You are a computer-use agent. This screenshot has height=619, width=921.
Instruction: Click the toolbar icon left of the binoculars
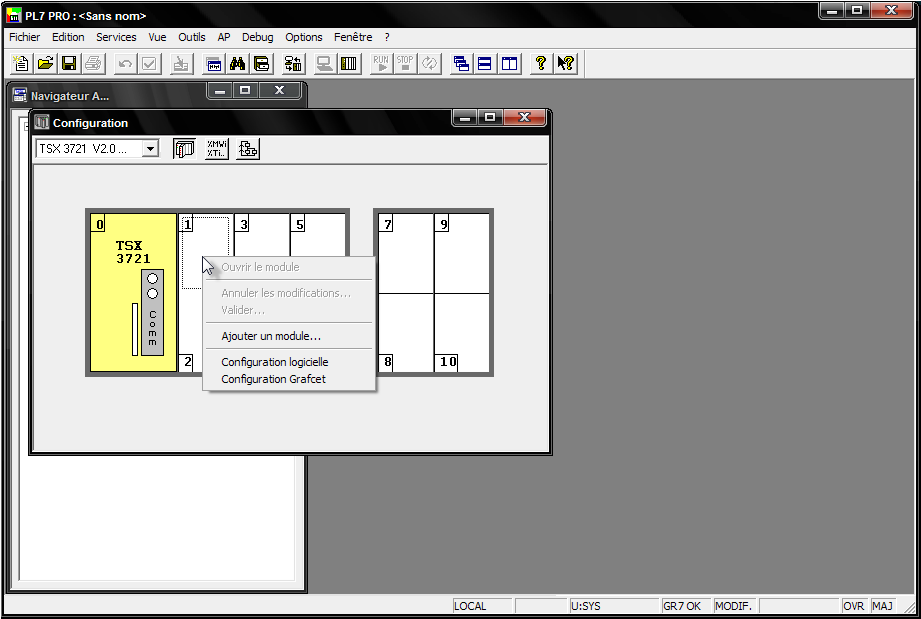tap(214, 63)
